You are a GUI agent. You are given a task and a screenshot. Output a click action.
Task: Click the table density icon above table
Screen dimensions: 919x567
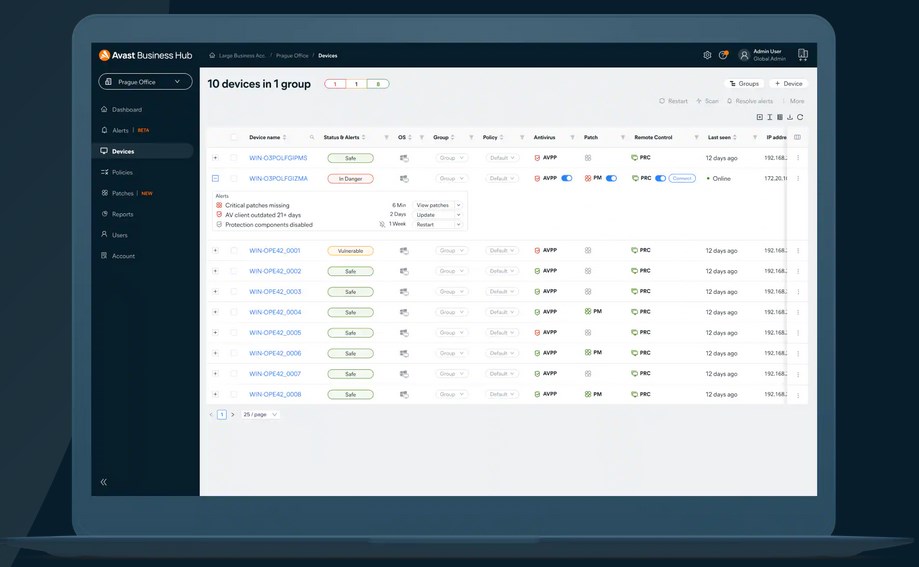point(780,117)
